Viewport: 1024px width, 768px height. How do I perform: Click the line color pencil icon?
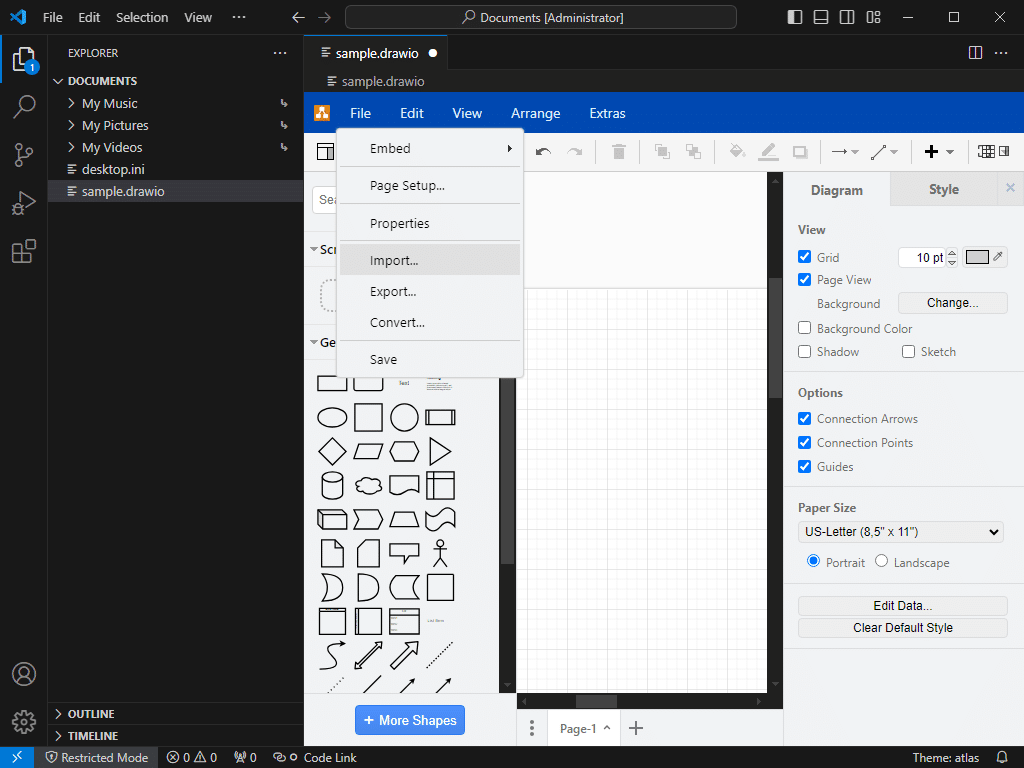(769, 152)
